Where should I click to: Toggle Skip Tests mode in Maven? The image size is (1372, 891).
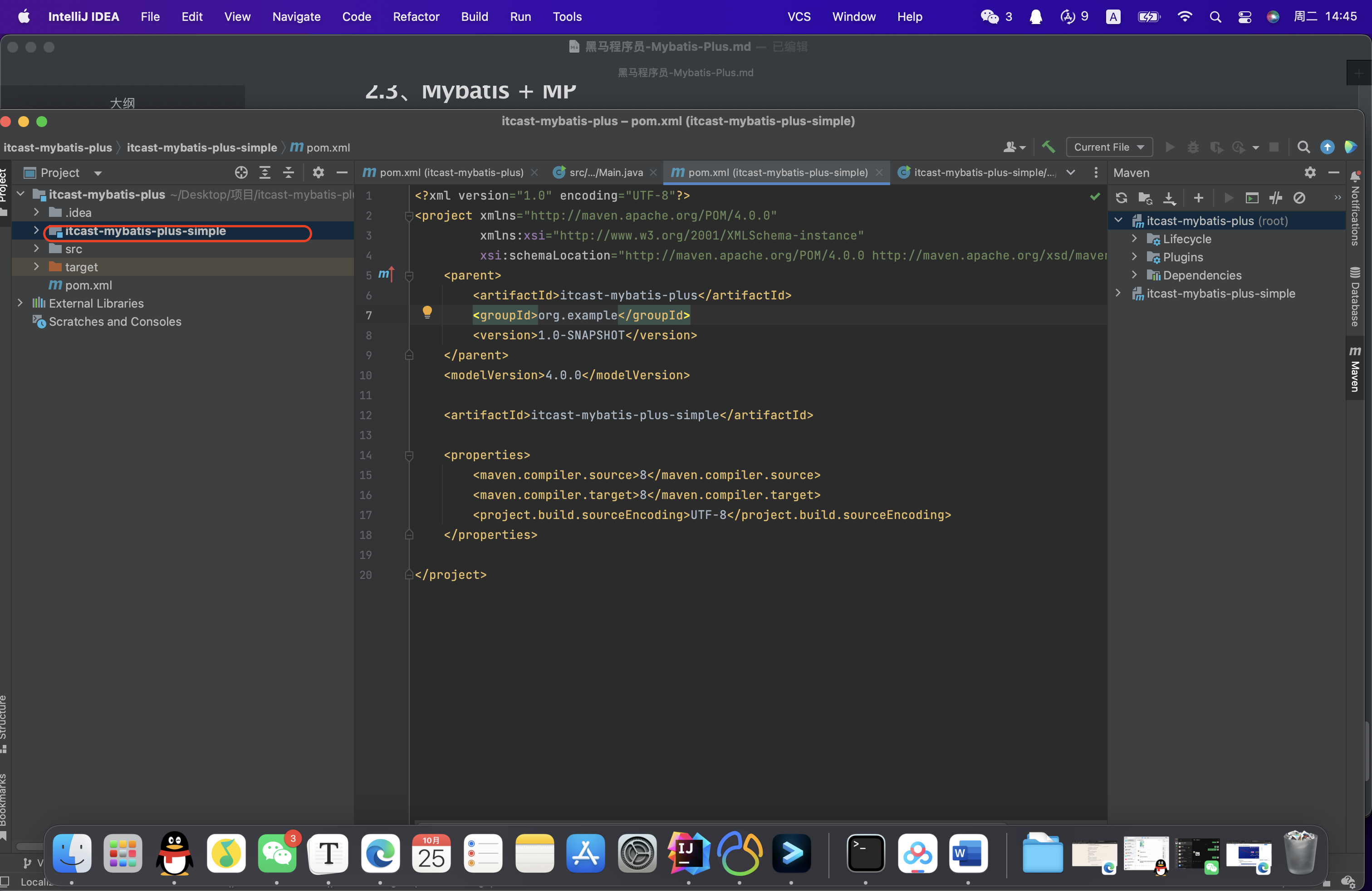click(x=1299, y=198)
